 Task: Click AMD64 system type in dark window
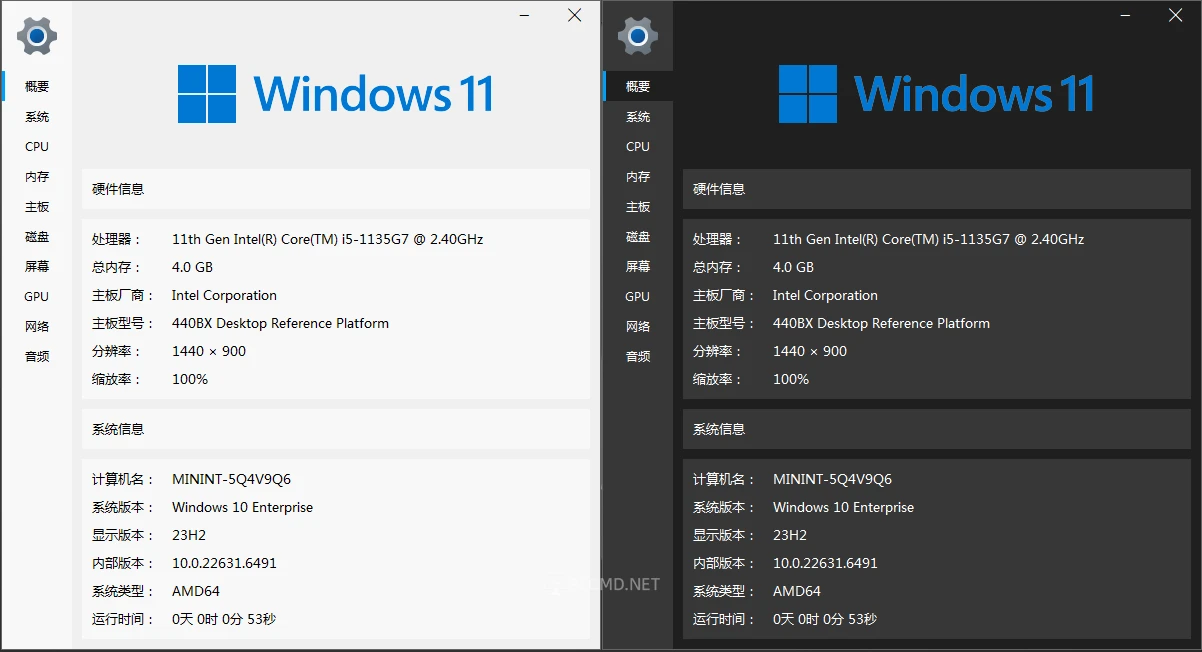pyautogui.click(x=797, y=592)
